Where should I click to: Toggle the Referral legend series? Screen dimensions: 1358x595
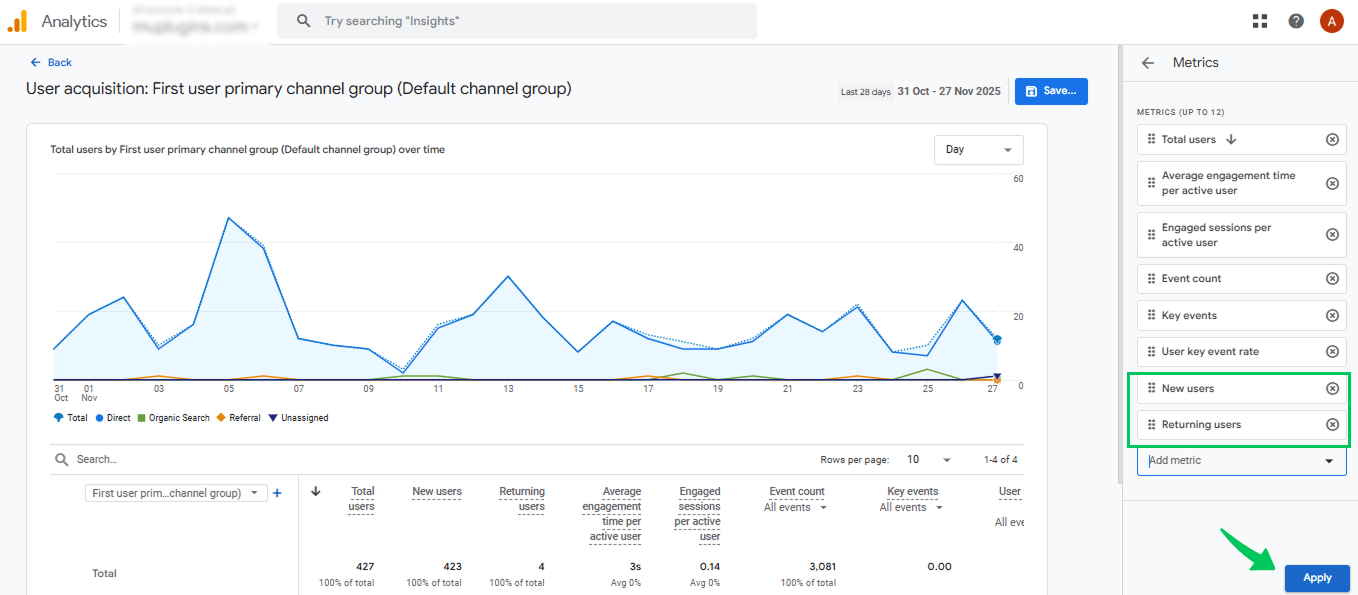238,418
